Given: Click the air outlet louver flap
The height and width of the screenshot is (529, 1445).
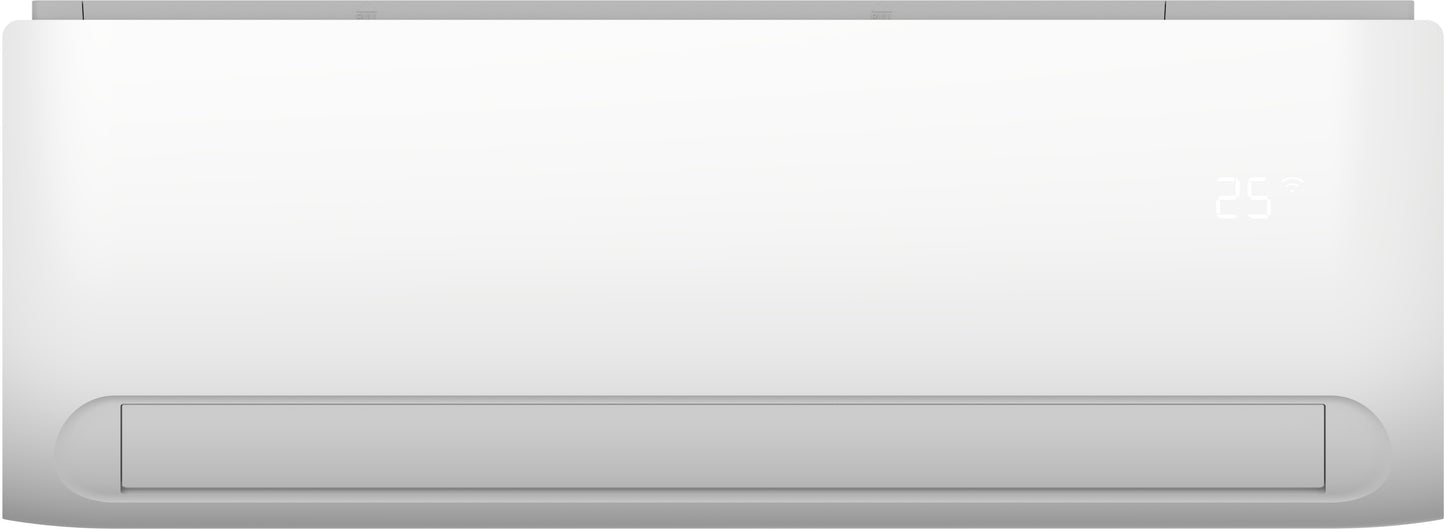Looking at the screenshot, I should (x=723, y=446).
